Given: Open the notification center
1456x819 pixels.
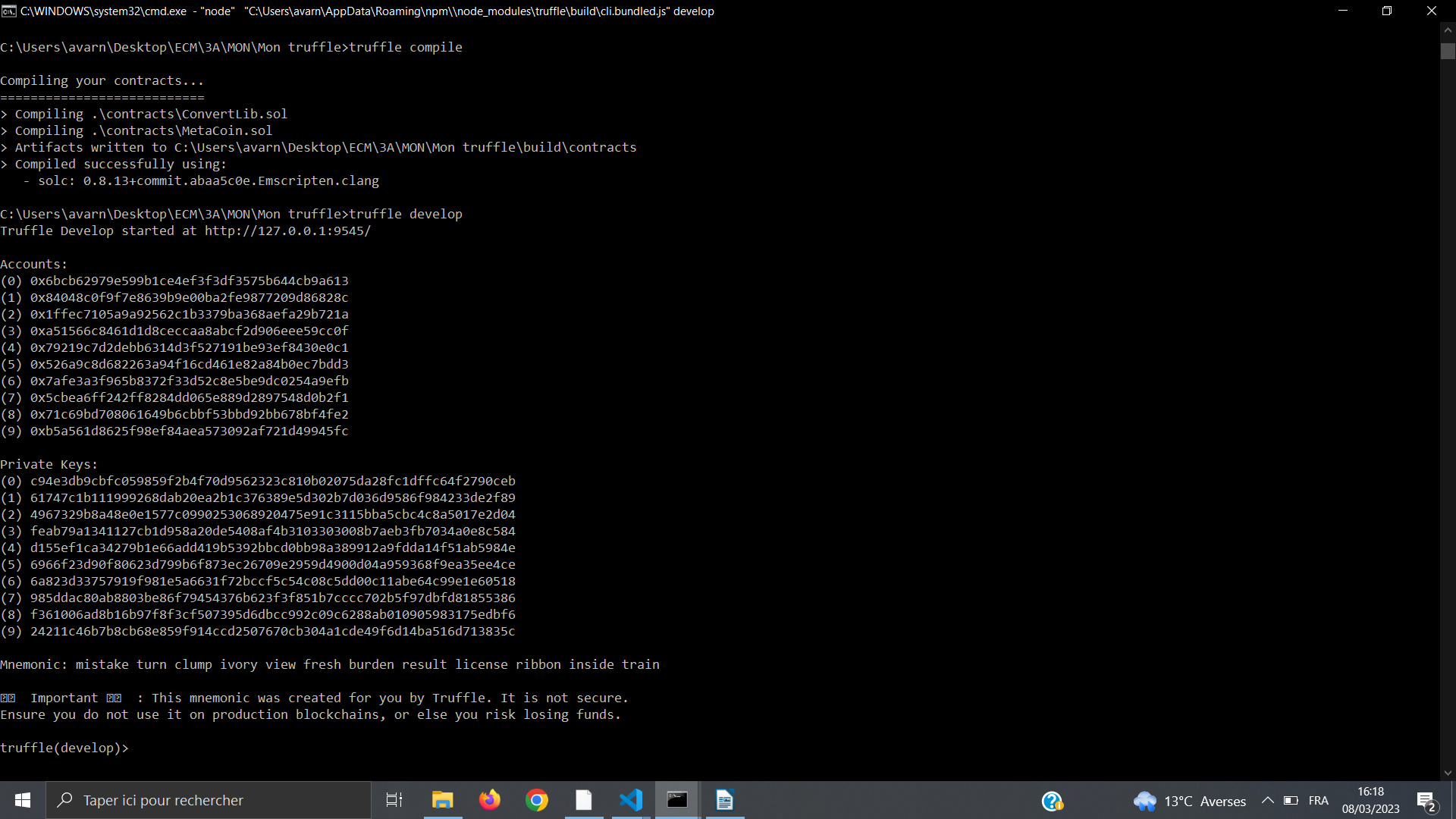Looking at the screenshot, I should pos(1426,800).
